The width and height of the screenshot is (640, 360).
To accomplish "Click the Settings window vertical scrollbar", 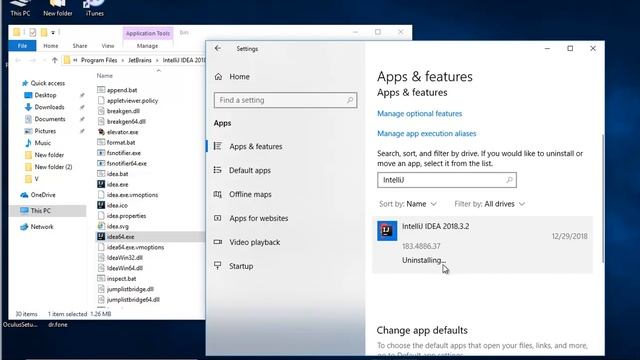I will [x=602, y=198].
